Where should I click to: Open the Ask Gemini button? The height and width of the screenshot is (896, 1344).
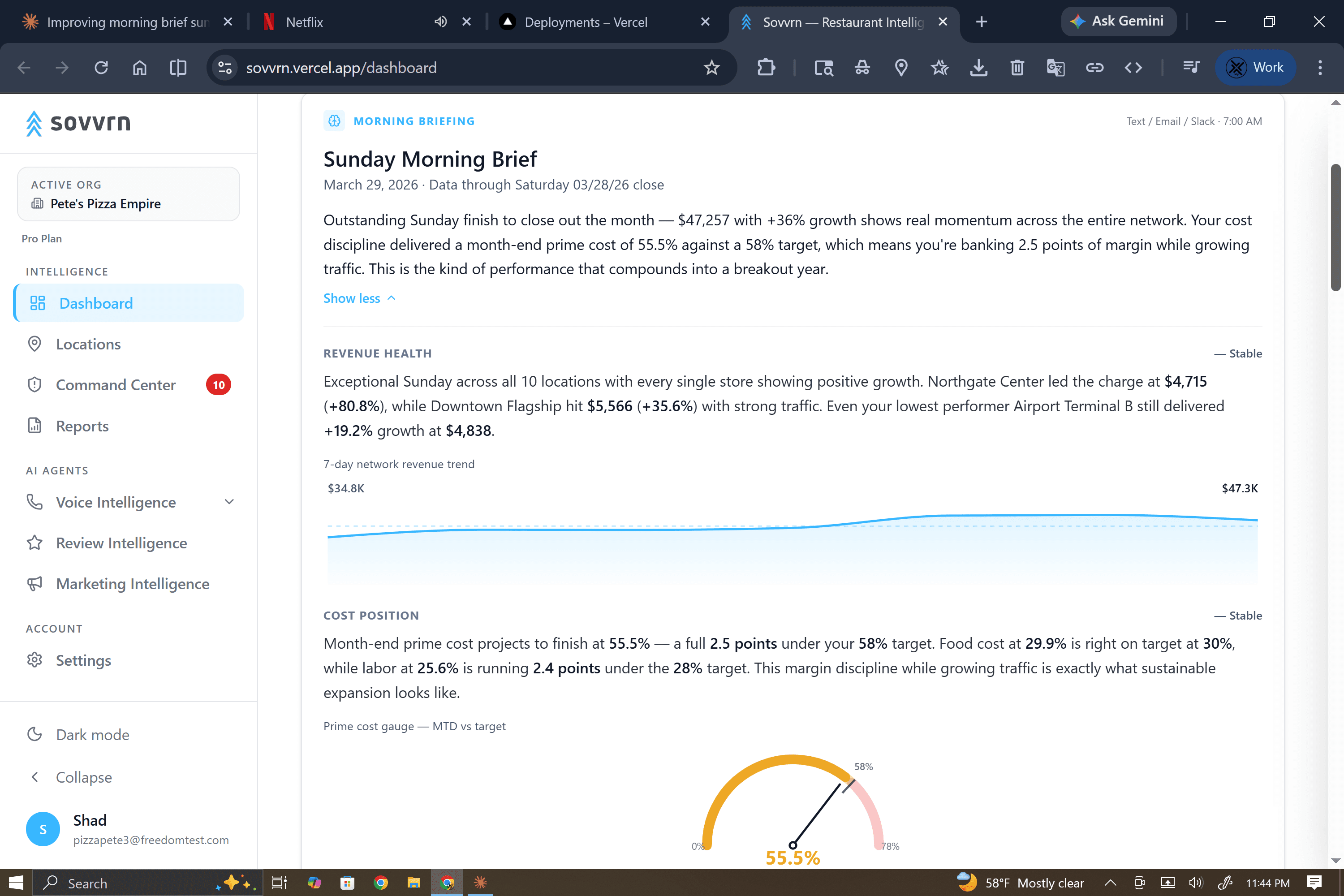(x=1118, y=21)
